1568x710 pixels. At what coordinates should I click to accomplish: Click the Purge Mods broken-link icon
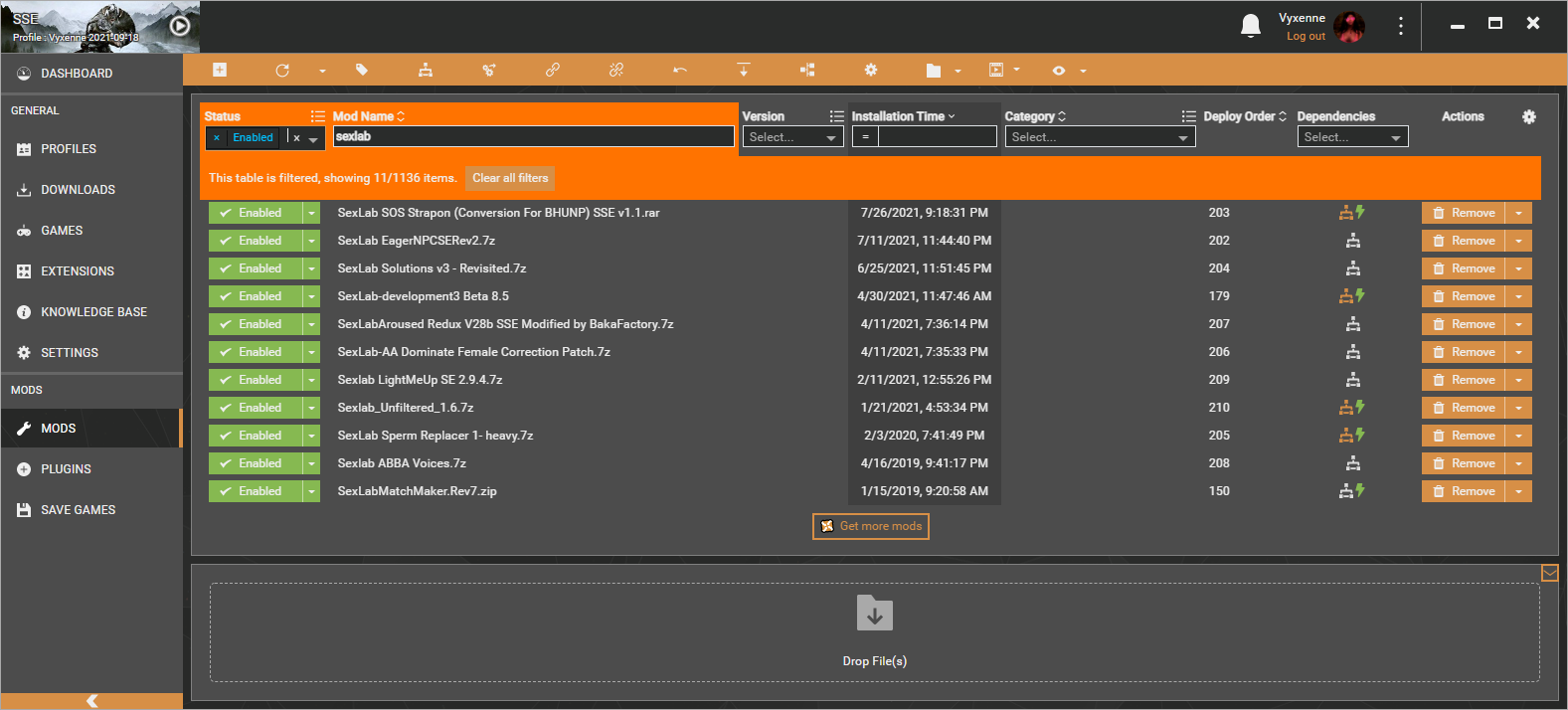[x=616, y=70]
